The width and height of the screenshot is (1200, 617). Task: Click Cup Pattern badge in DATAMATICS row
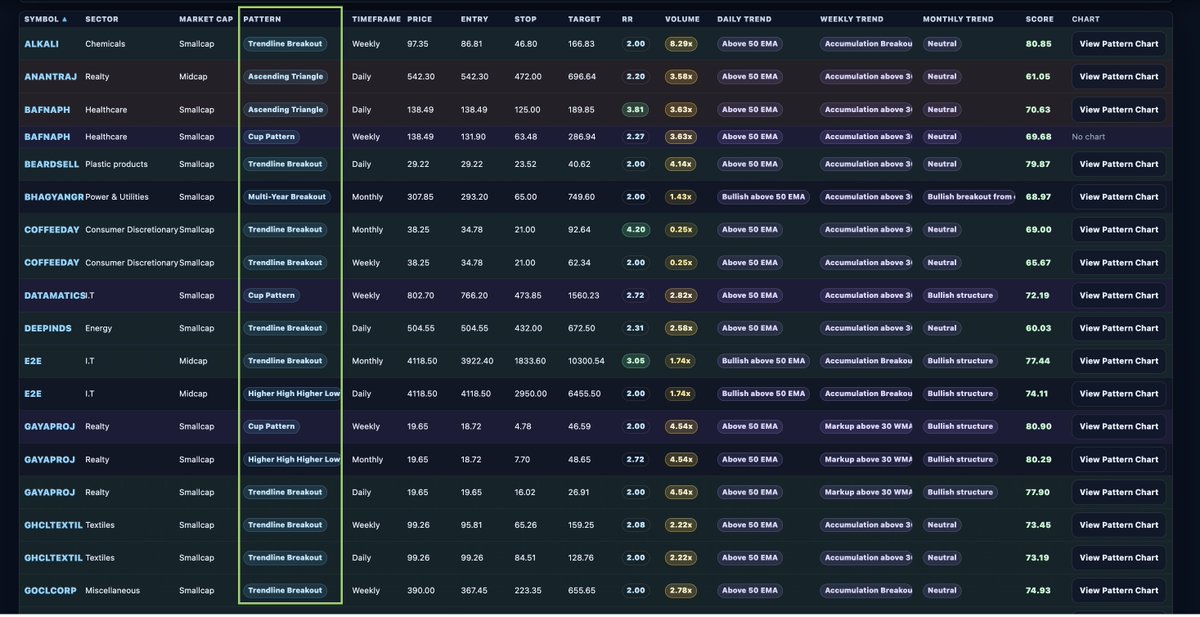pyautogui.click(x=271, y=296)
